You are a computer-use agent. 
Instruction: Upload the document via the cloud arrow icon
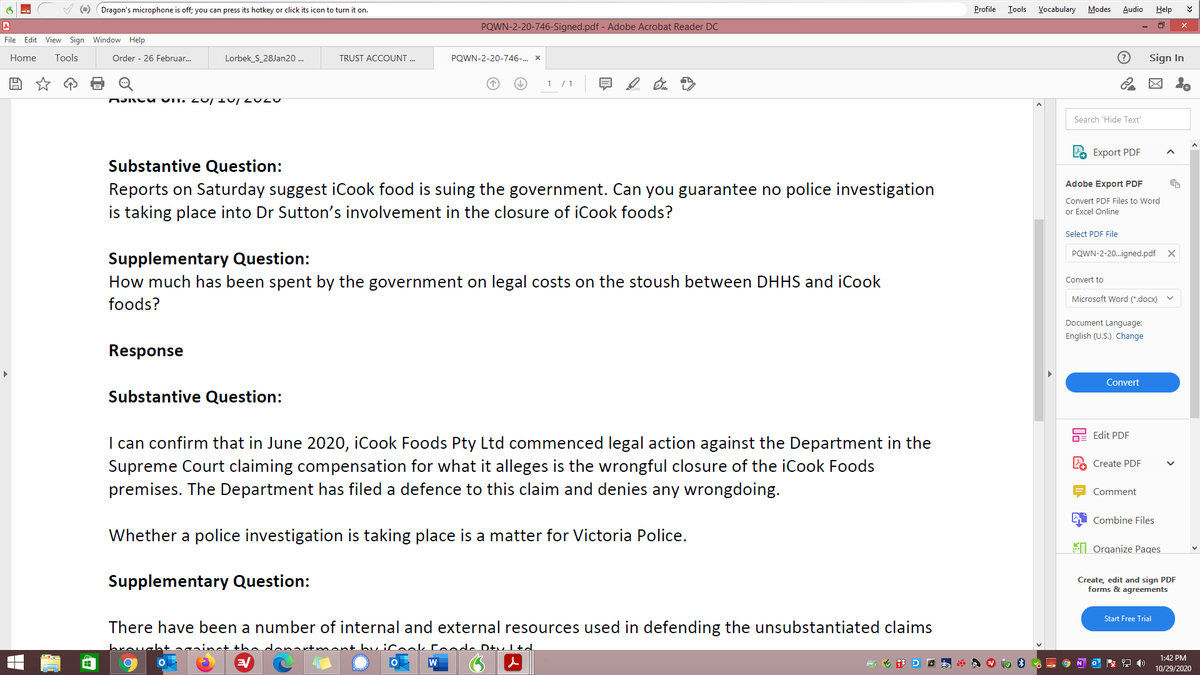point(69,85)
